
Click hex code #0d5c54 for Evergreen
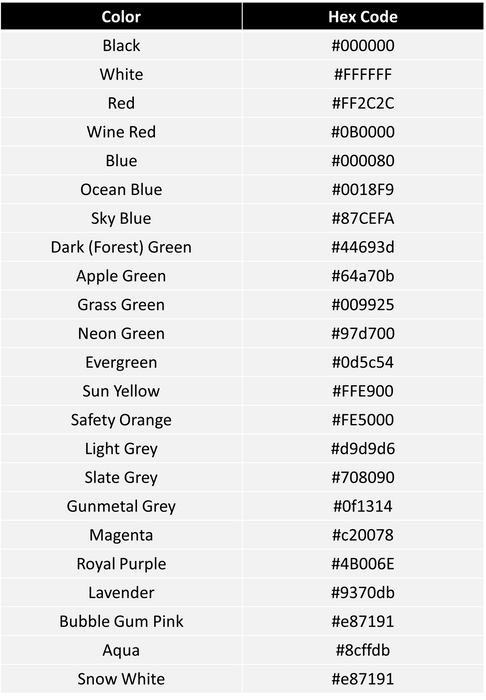coord(363,362)
